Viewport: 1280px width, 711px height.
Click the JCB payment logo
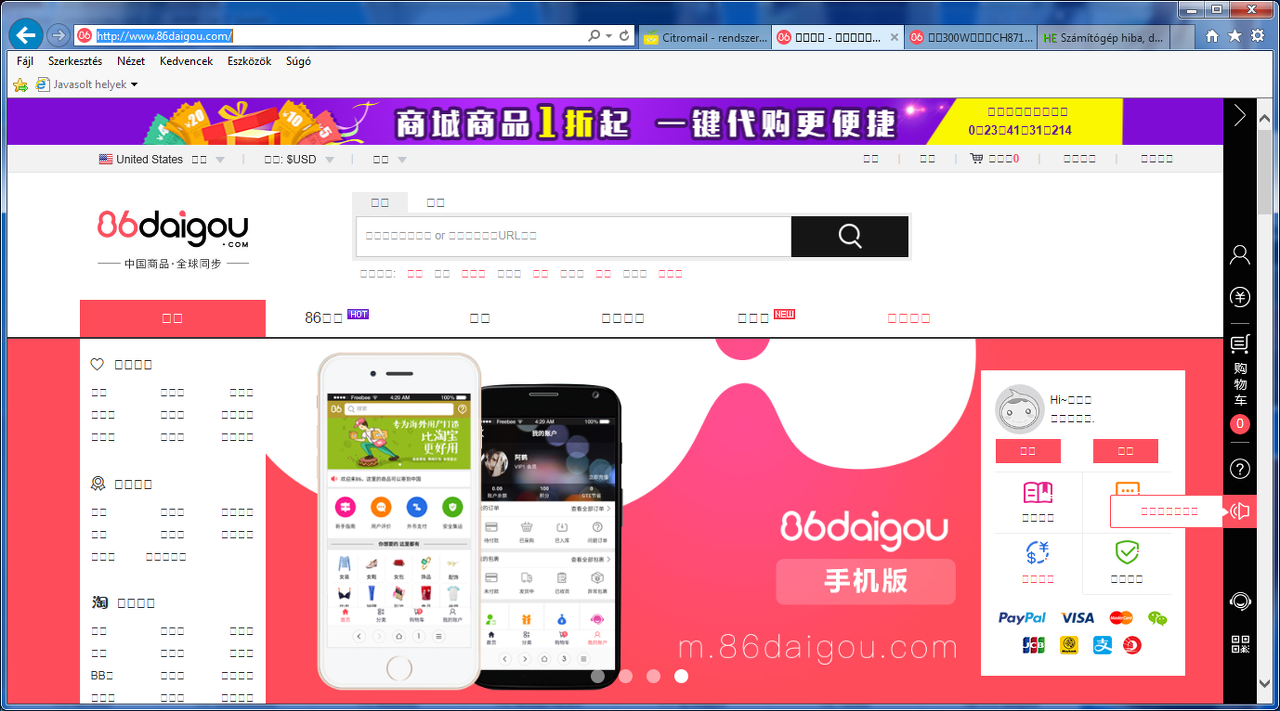(1033, 646)
